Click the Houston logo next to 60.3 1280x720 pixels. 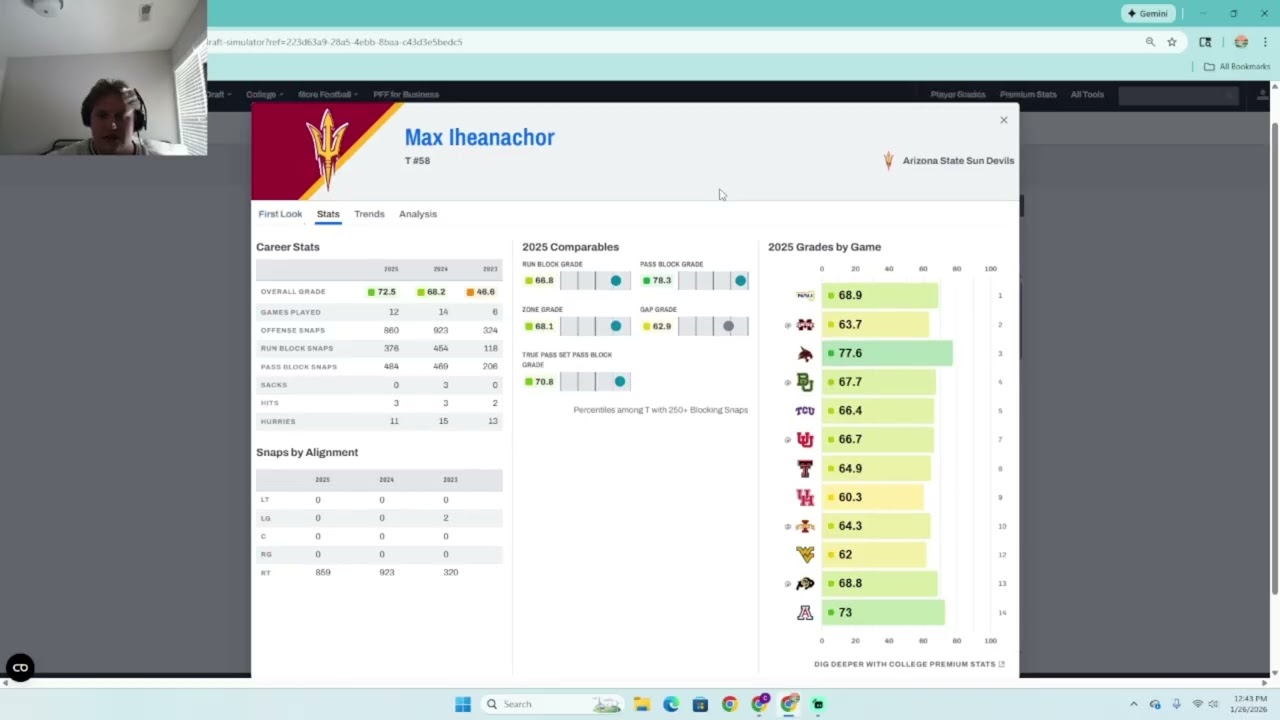(x=805, y=497)
